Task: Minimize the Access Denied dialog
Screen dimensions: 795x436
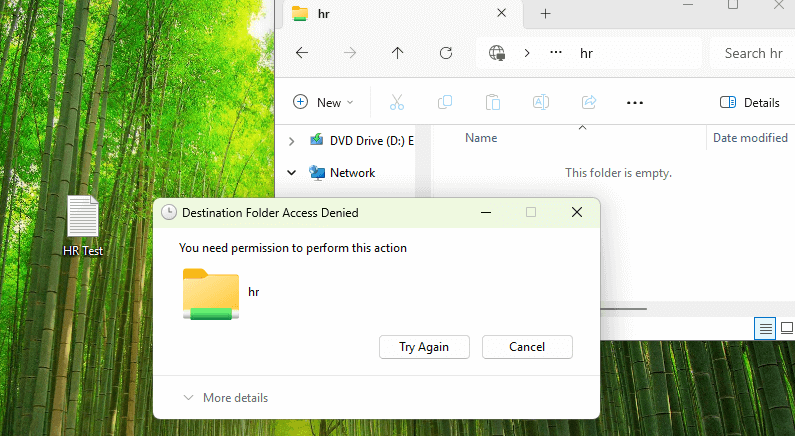Action: point(486,212)
